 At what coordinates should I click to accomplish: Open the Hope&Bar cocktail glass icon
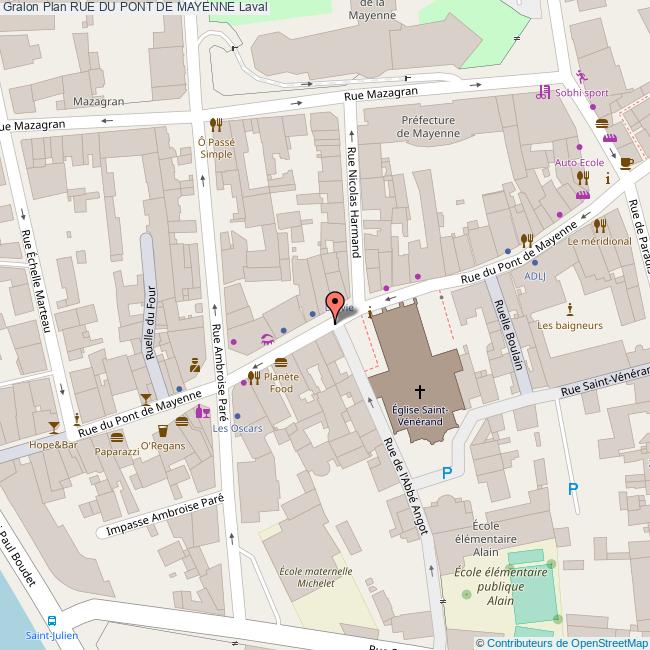53,428
